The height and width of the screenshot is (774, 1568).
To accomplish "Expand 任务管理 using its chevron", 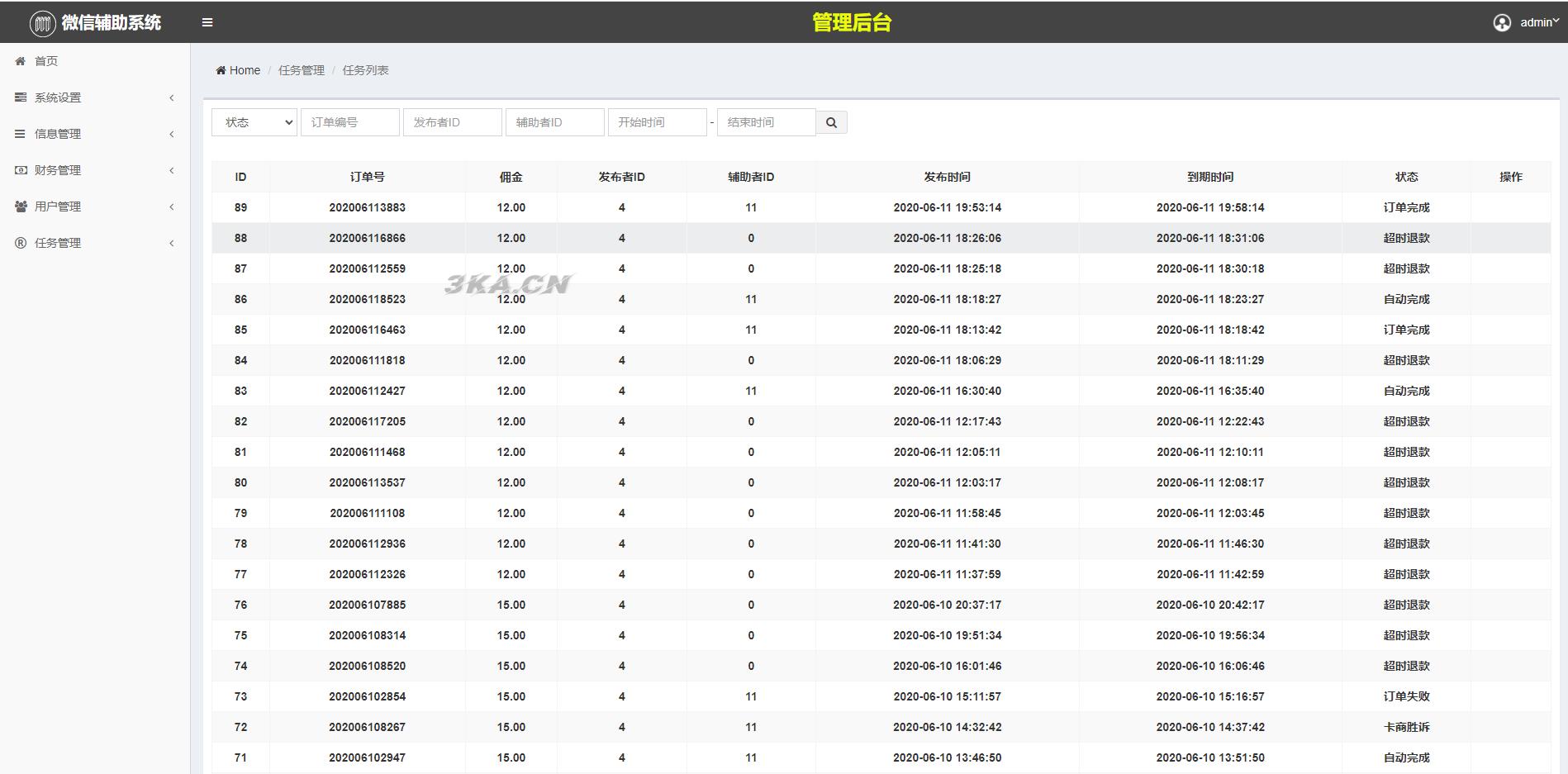I will click(x=172, y=243).
